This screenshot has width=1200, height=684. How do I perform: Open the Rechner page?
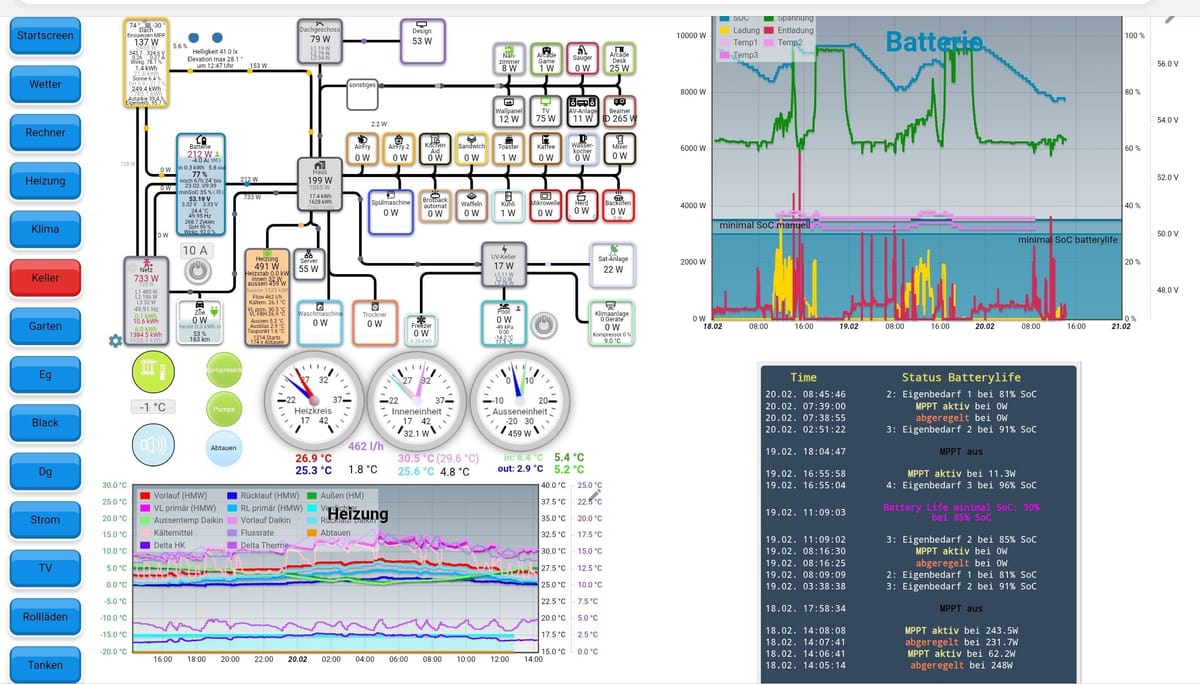45,132
